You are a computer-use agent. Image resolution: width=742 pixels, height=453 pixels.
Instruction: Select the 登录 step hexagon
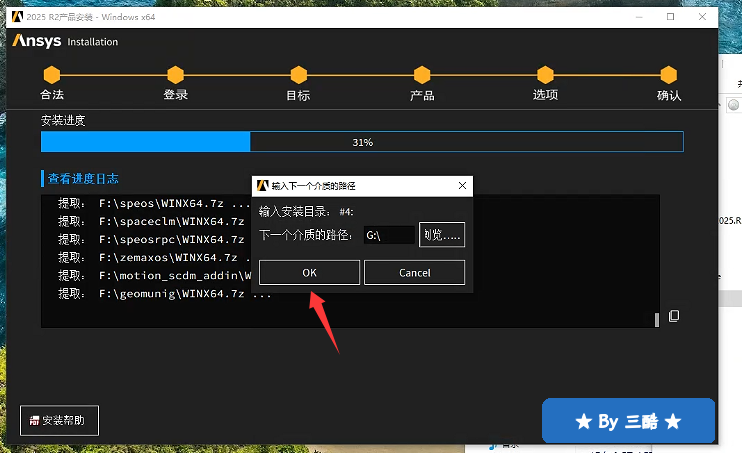pos(176,75)
